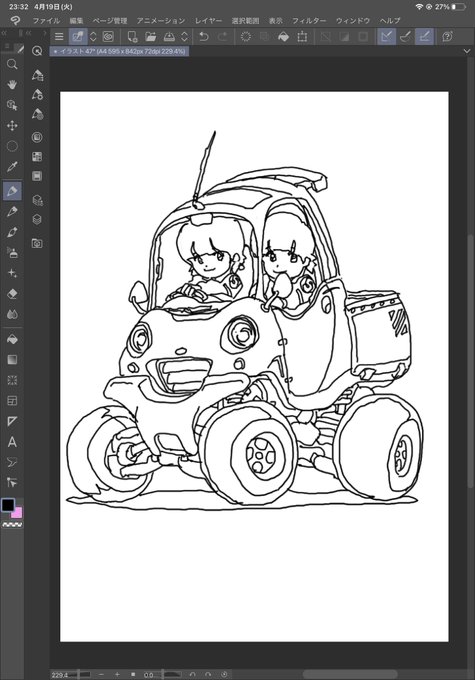Viewport: 475px width, 680px height.
Task: Open the hamburger command bar menu
Action: [59, 36]
